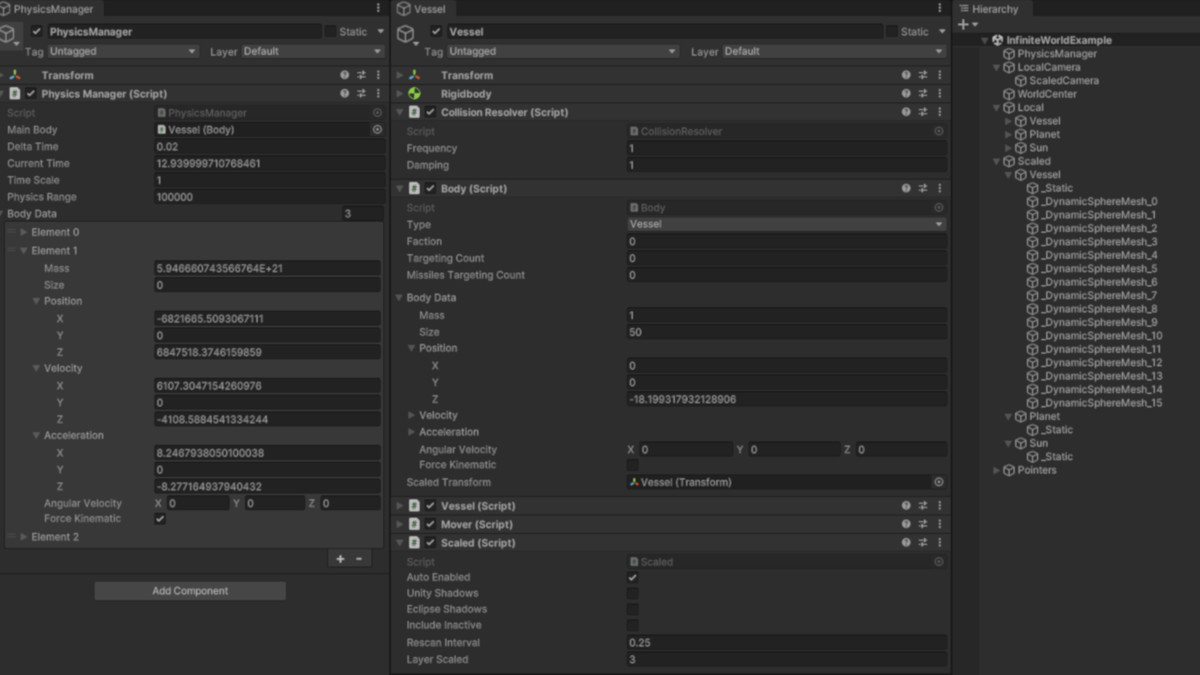Open help for Transform in PhysicsManager inspector

tap(345, 75)
